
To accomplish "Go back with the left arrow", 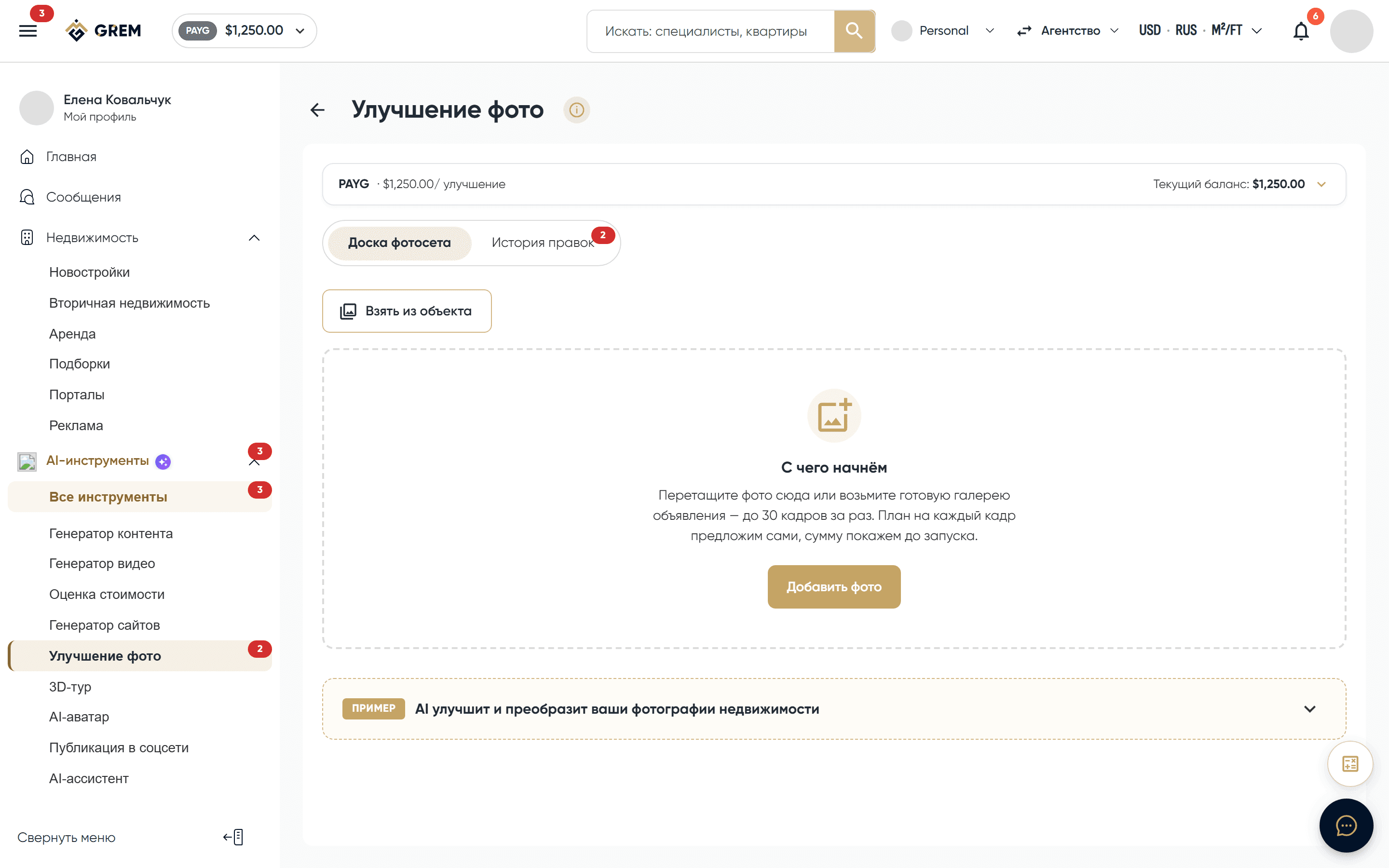I will (x=317, y=109).
